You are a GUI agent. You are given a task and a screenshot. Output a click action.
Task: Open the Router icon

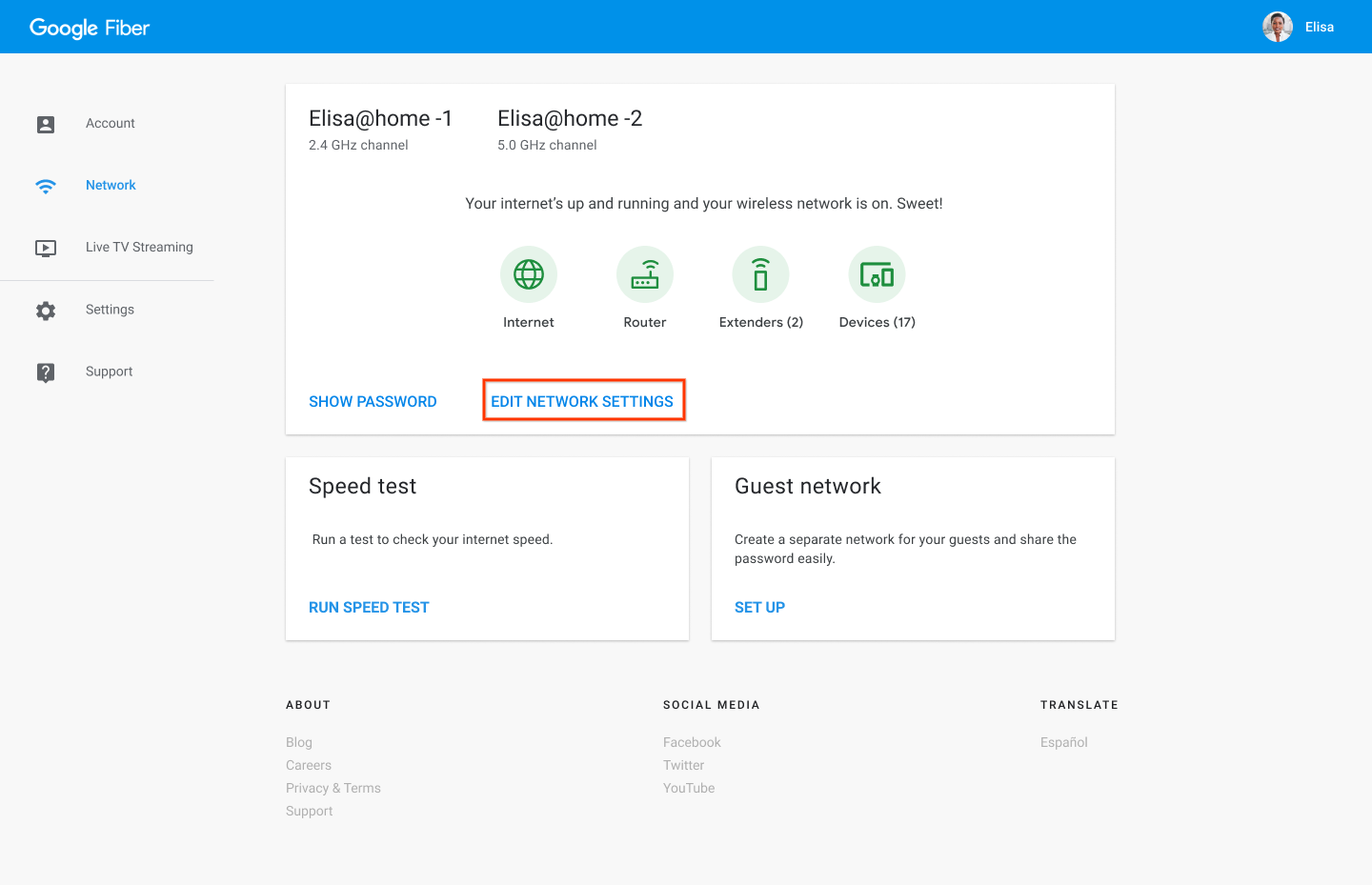point(645,274)
